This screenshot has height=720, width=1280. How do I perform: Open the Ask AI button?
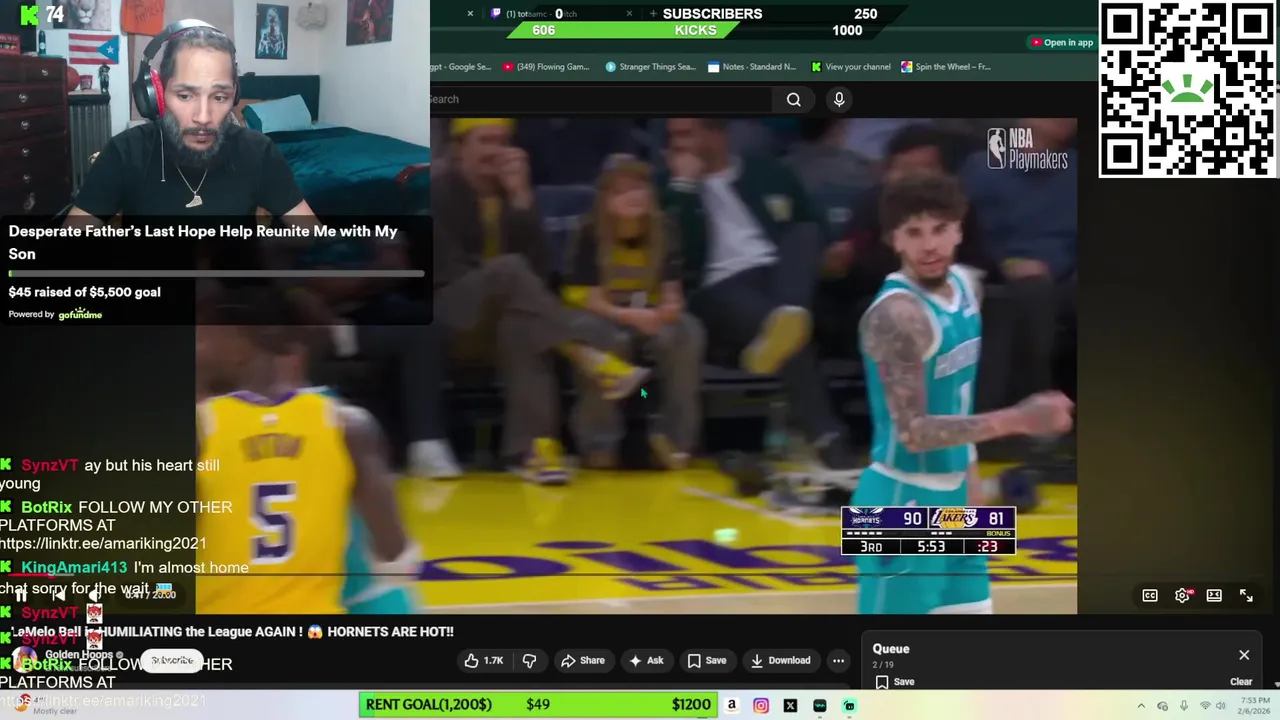point(645,660)
